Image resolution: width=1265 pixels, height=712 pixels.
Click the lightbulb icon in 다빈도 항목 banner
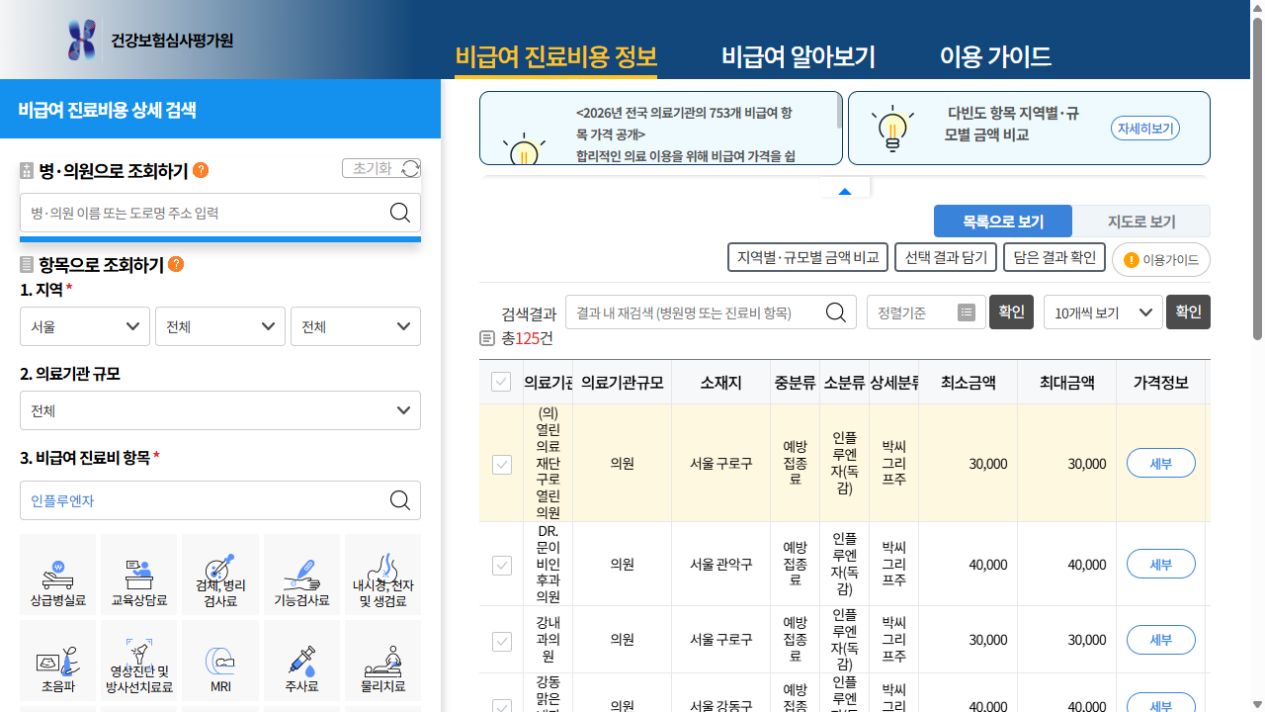pyautogui.click(x=892, y=129)
